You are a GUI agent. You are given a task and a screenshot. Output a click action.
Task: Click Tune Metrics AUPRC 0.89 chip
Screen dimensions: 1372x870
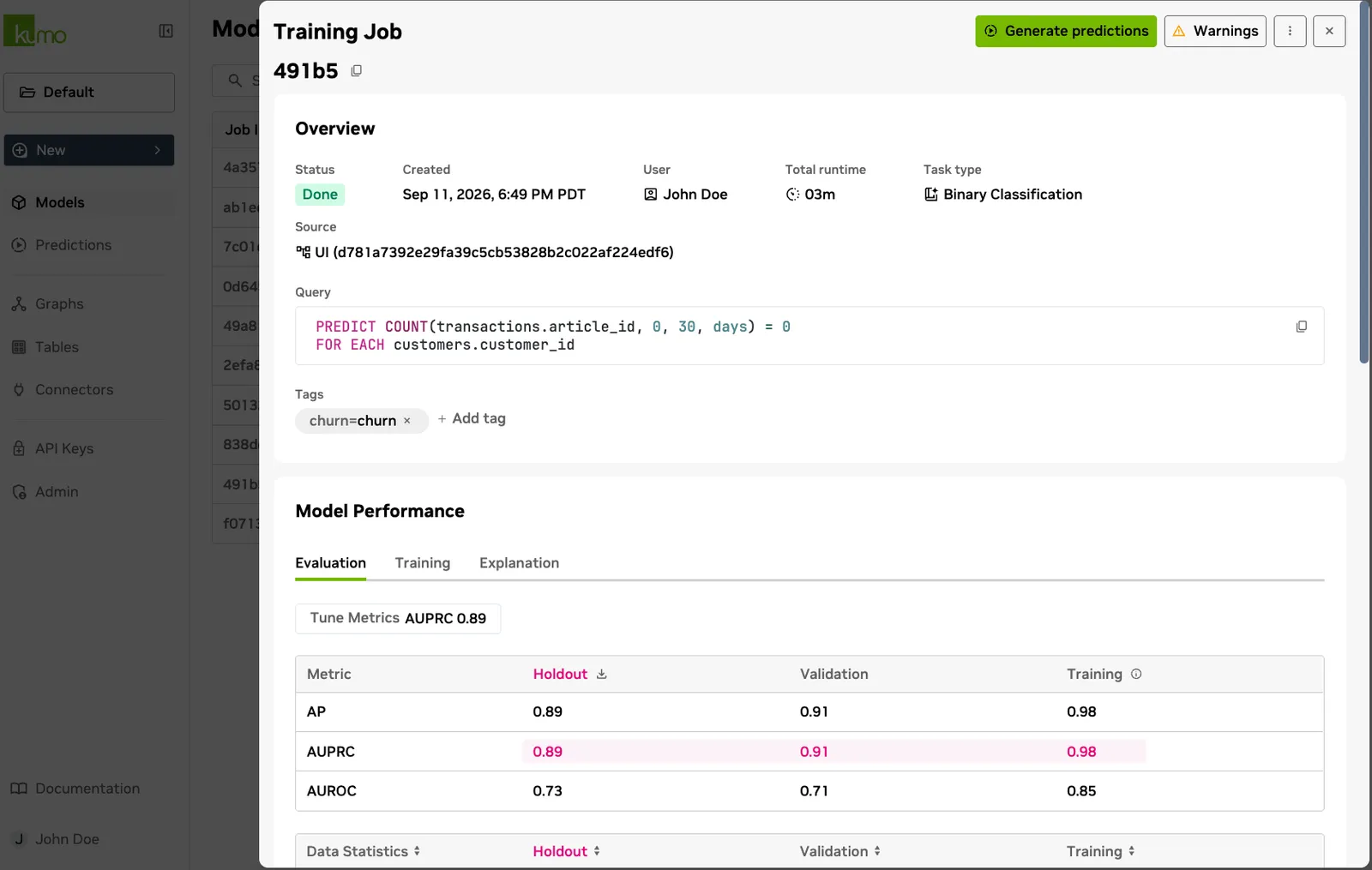pos(398,619)
